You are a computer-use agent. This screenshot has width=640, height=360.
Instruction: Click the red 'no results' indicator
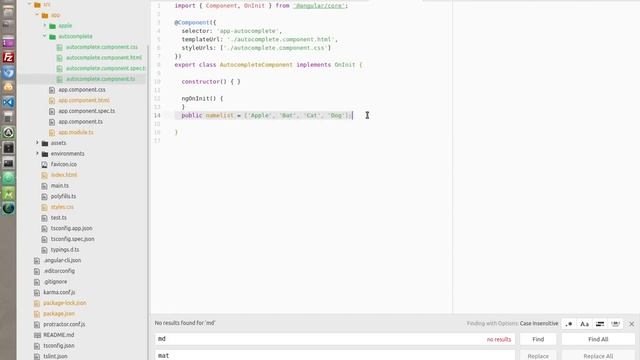point(499,339)
